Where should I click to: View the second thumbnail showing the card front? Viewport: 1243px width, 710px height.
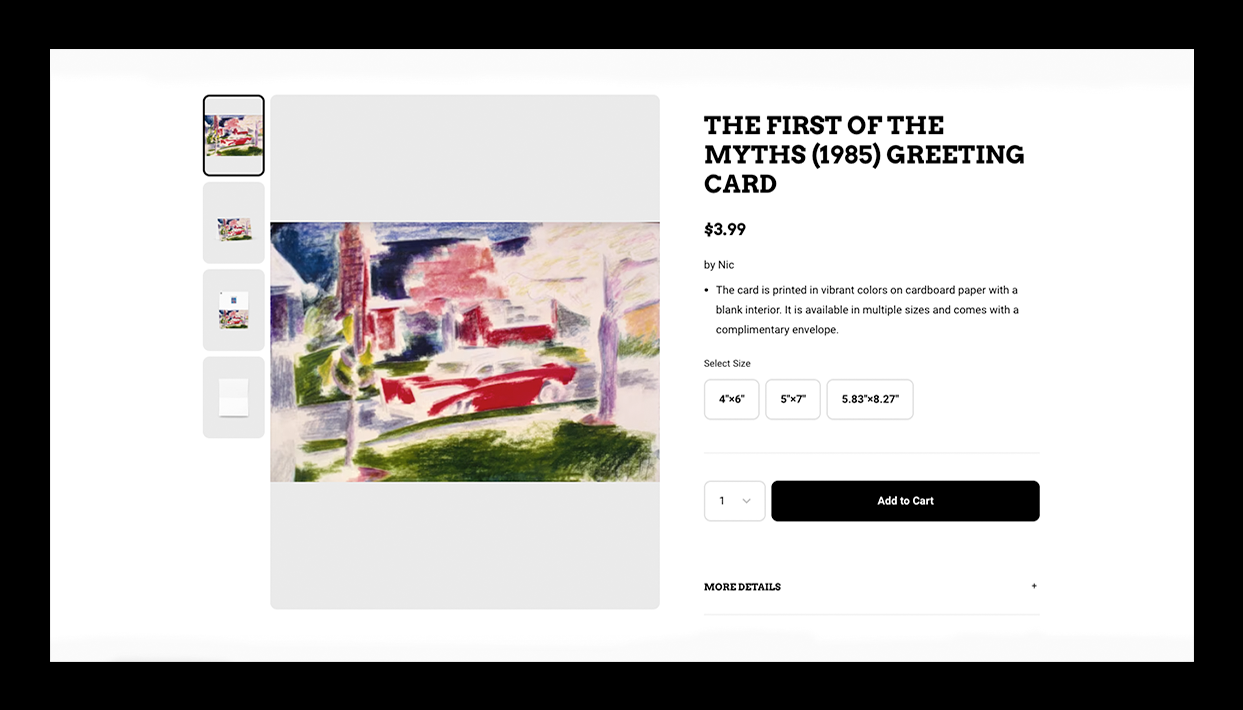tap(234, 223)
